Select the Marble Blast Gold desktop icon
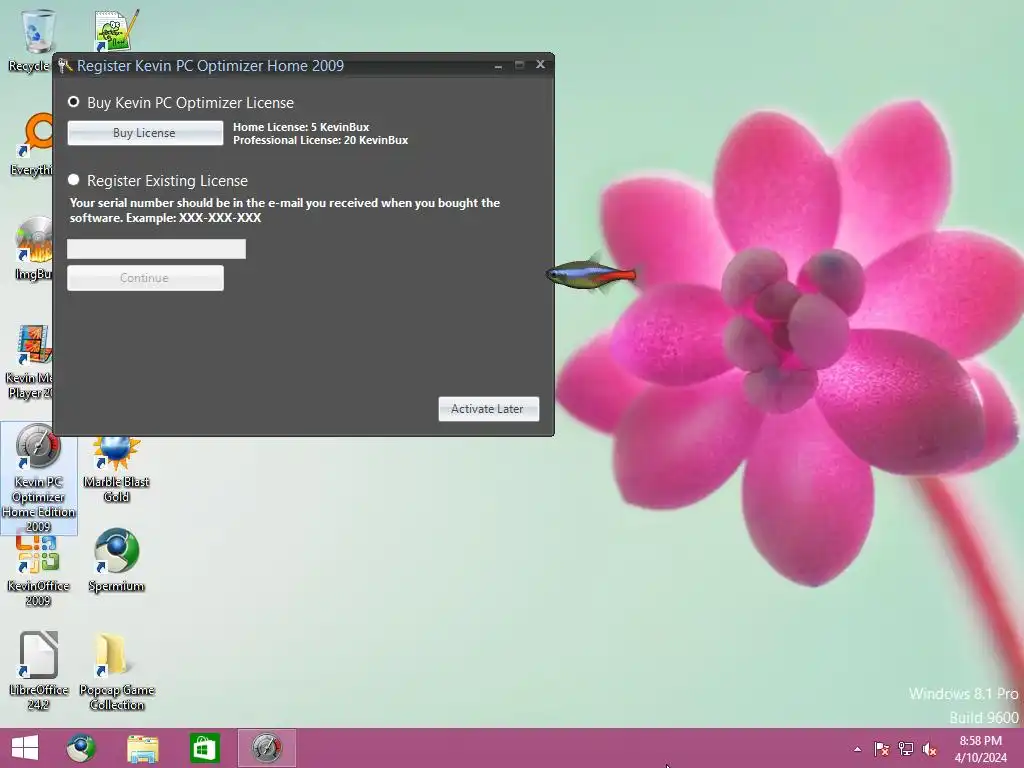1024x768 pixels. (116, 467)
